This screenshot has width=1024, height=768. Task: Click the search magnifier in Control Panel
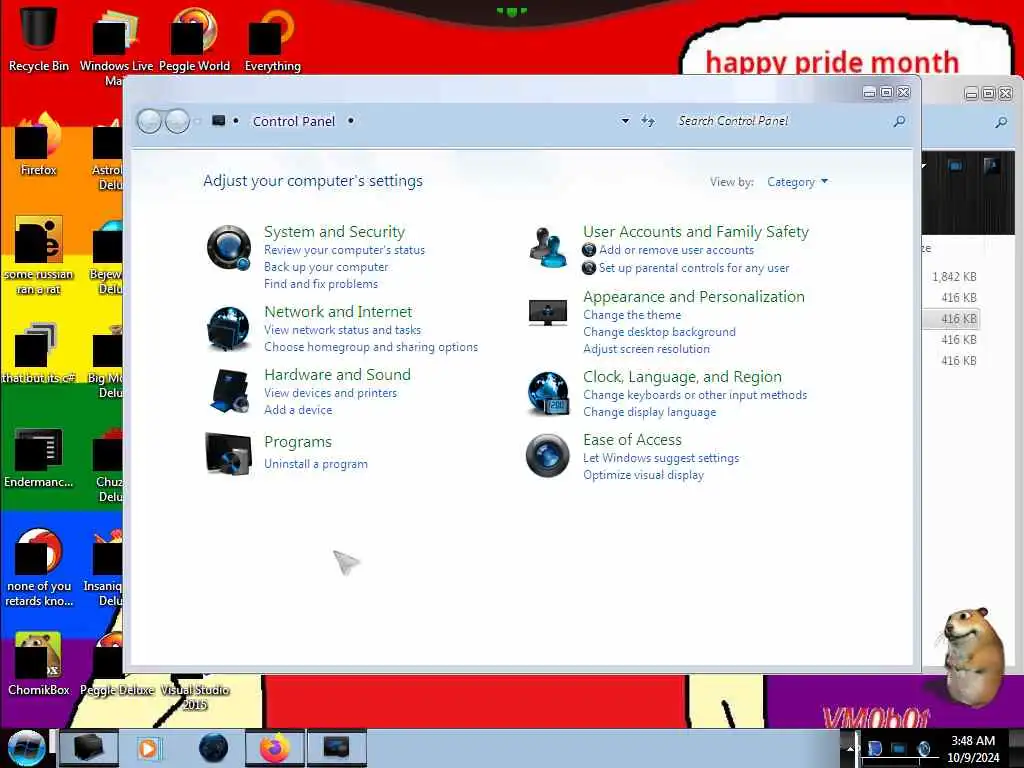(x=899, y=121)
